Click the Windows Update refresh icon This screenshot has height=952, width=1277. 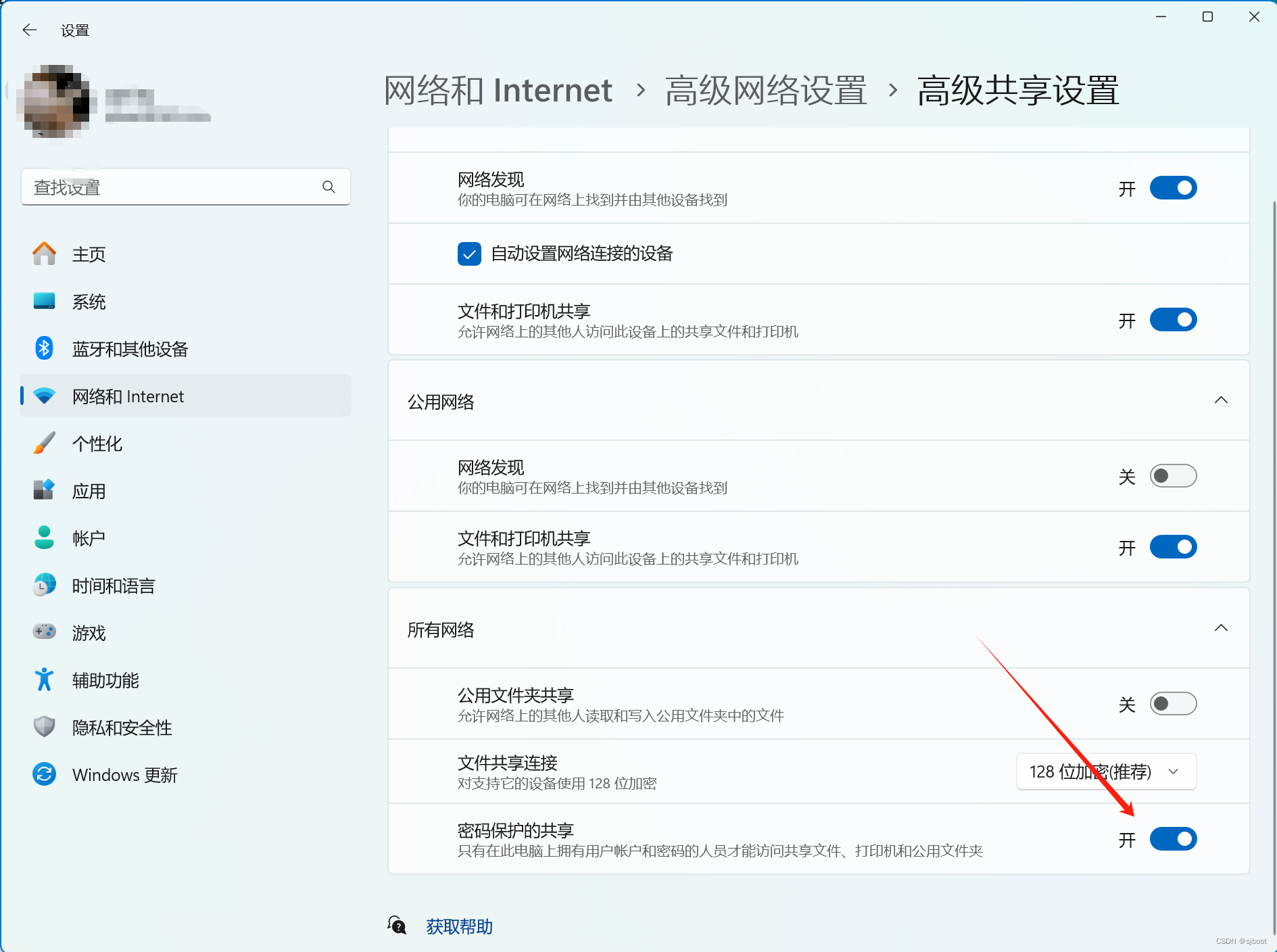pos(45,775)
